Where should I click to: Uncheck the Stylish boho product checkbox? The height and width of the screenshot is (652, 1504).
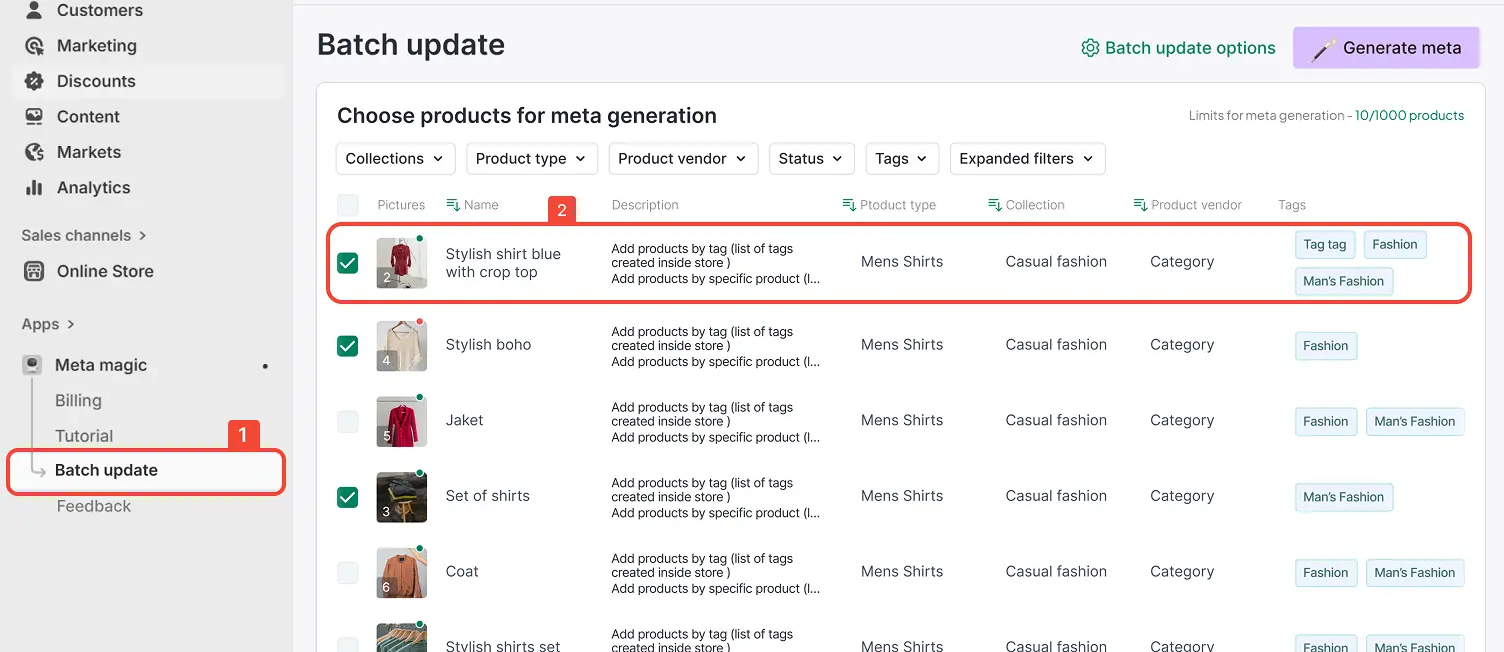point(347,345)
